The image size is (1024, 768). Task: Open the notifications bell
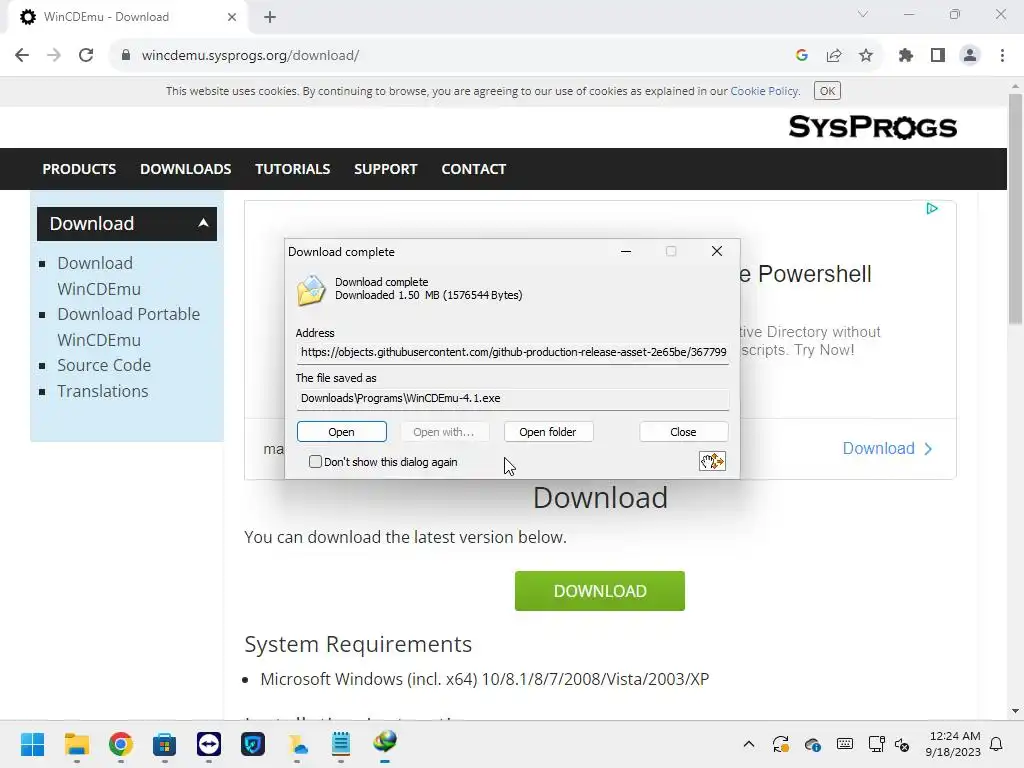pos(997,744)
